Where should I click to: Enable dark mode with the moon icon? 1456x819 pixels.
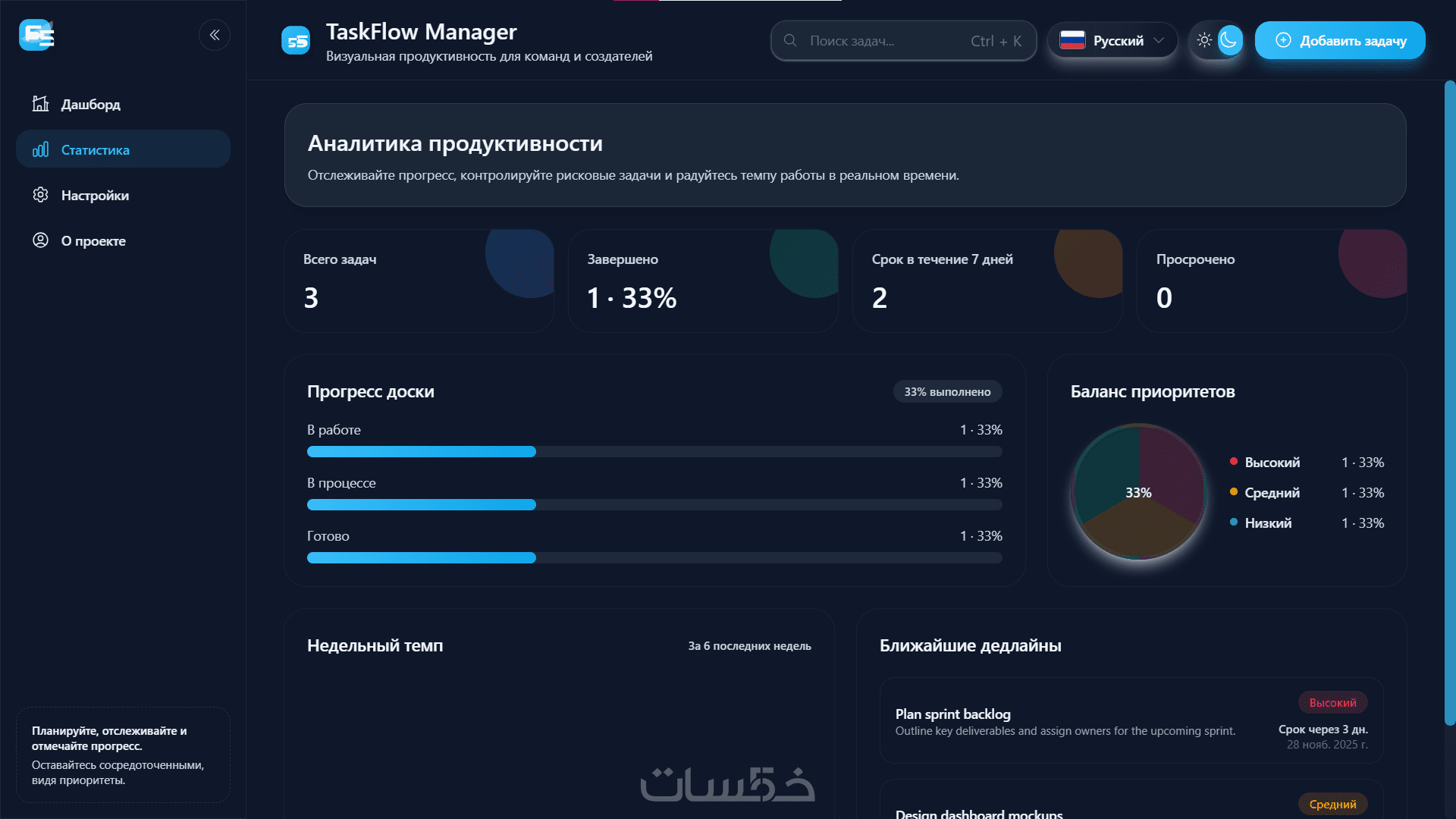click(x=1229, y=41)
